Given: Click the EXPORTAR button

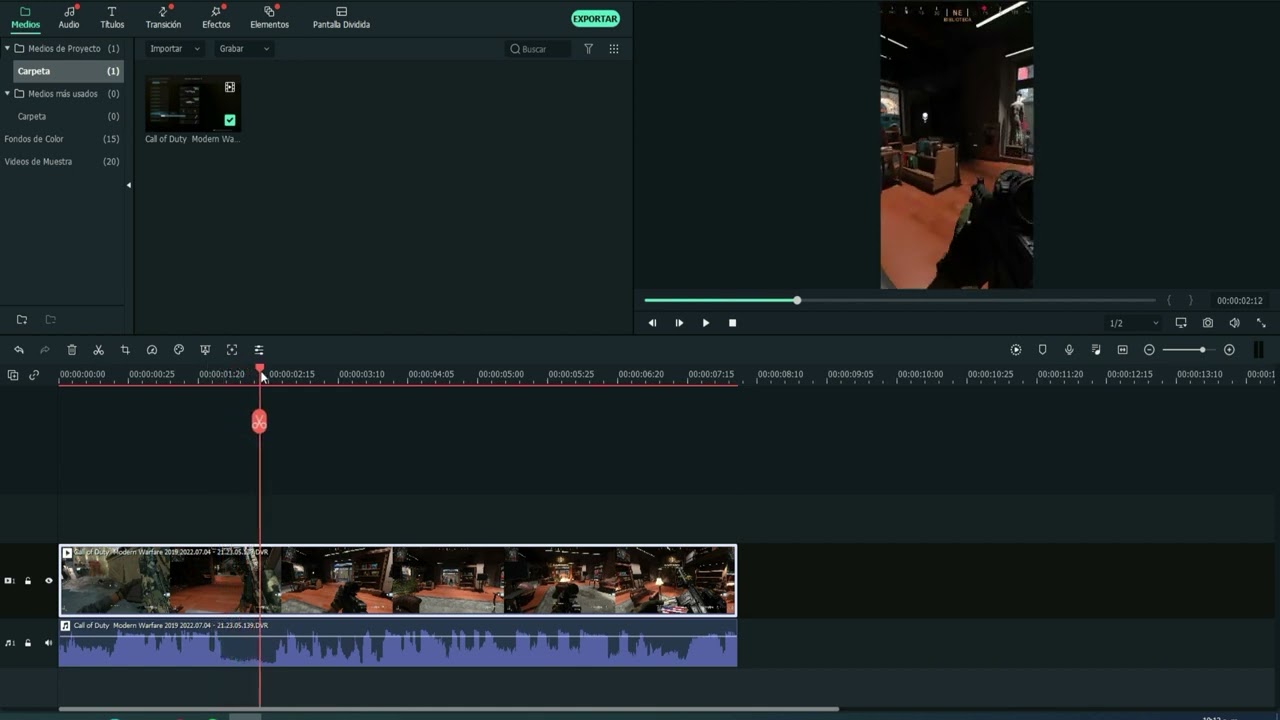Looking at the screenshot, I should [595, 18].
